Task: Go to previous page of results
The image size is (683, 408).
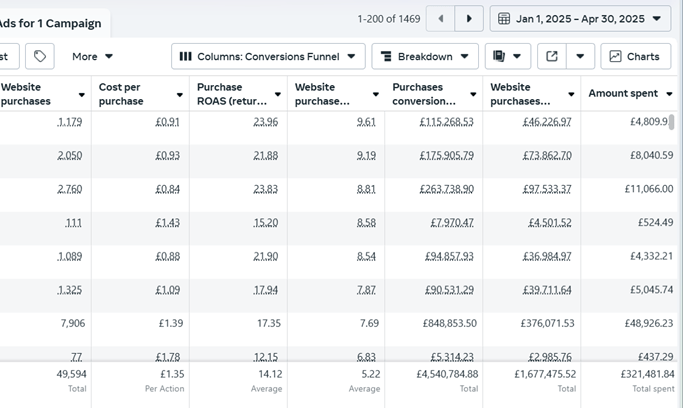Action: pyautogui.click(x=440, y=19)
